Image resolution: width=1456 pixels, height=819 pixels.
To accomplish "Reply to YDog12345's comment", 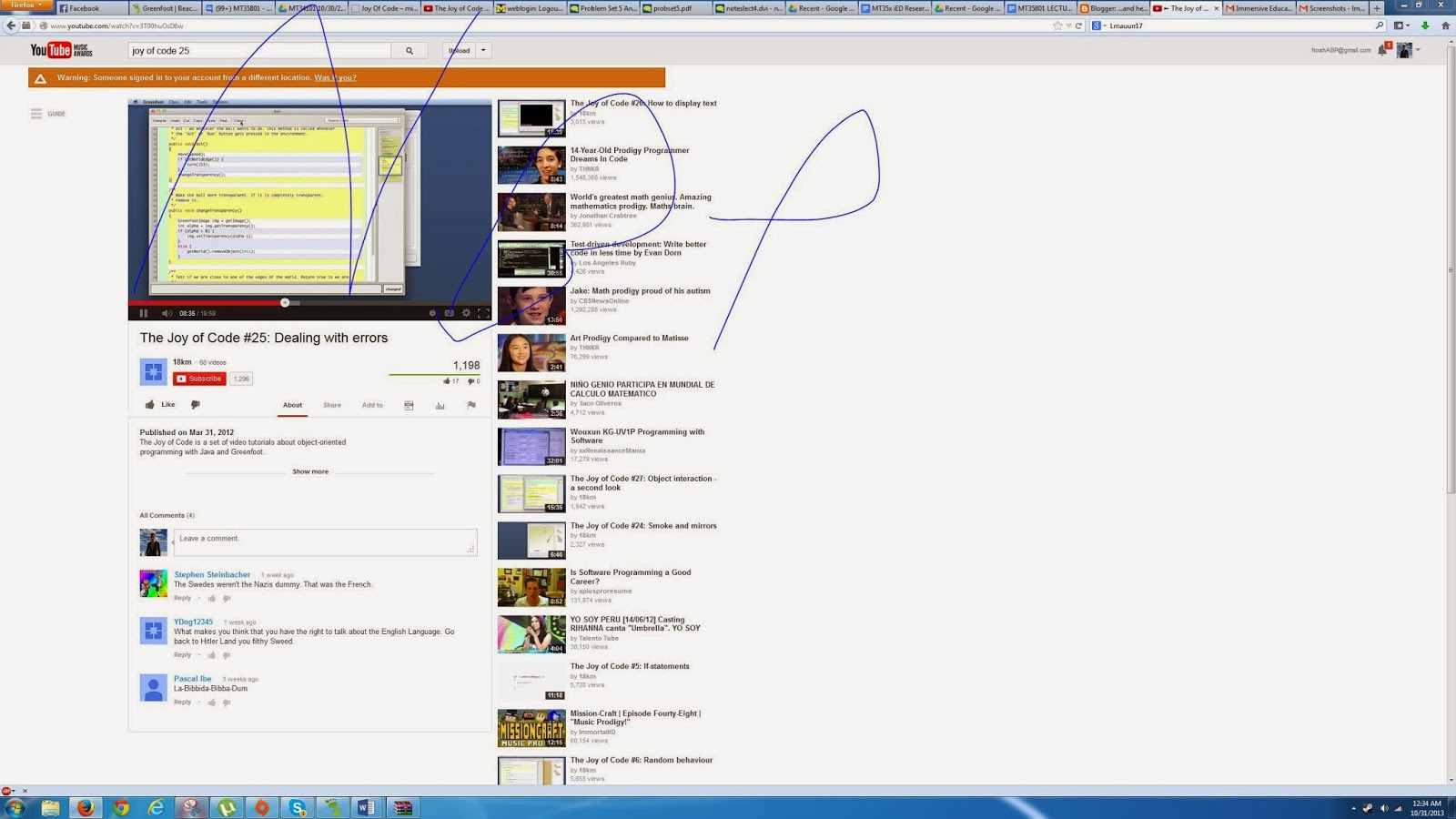I will coord(183,655).
